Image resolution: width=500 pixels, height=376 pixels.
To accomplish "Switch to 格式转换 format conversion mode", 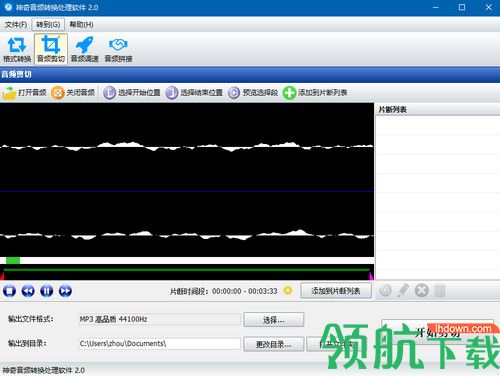I will pos(17,49).
